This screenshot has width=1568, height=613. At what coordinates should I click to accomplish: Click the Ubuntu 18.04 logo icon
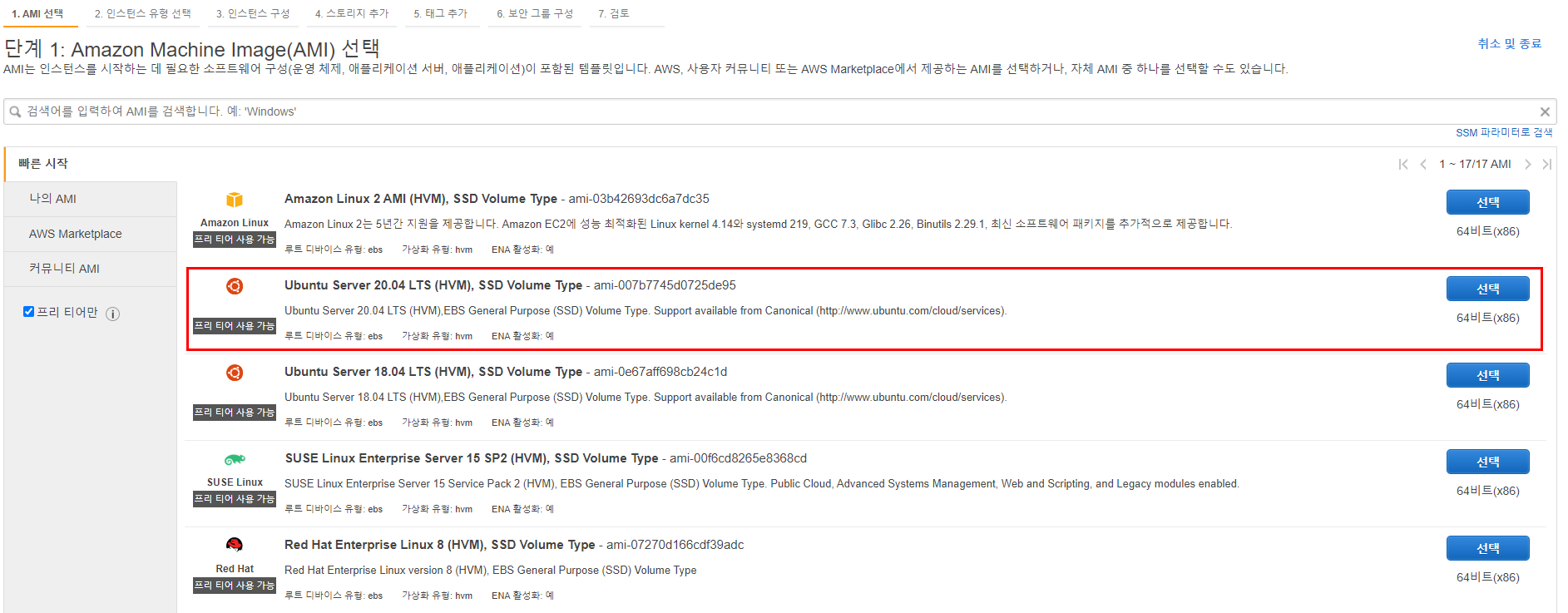[x=235, y=373]
